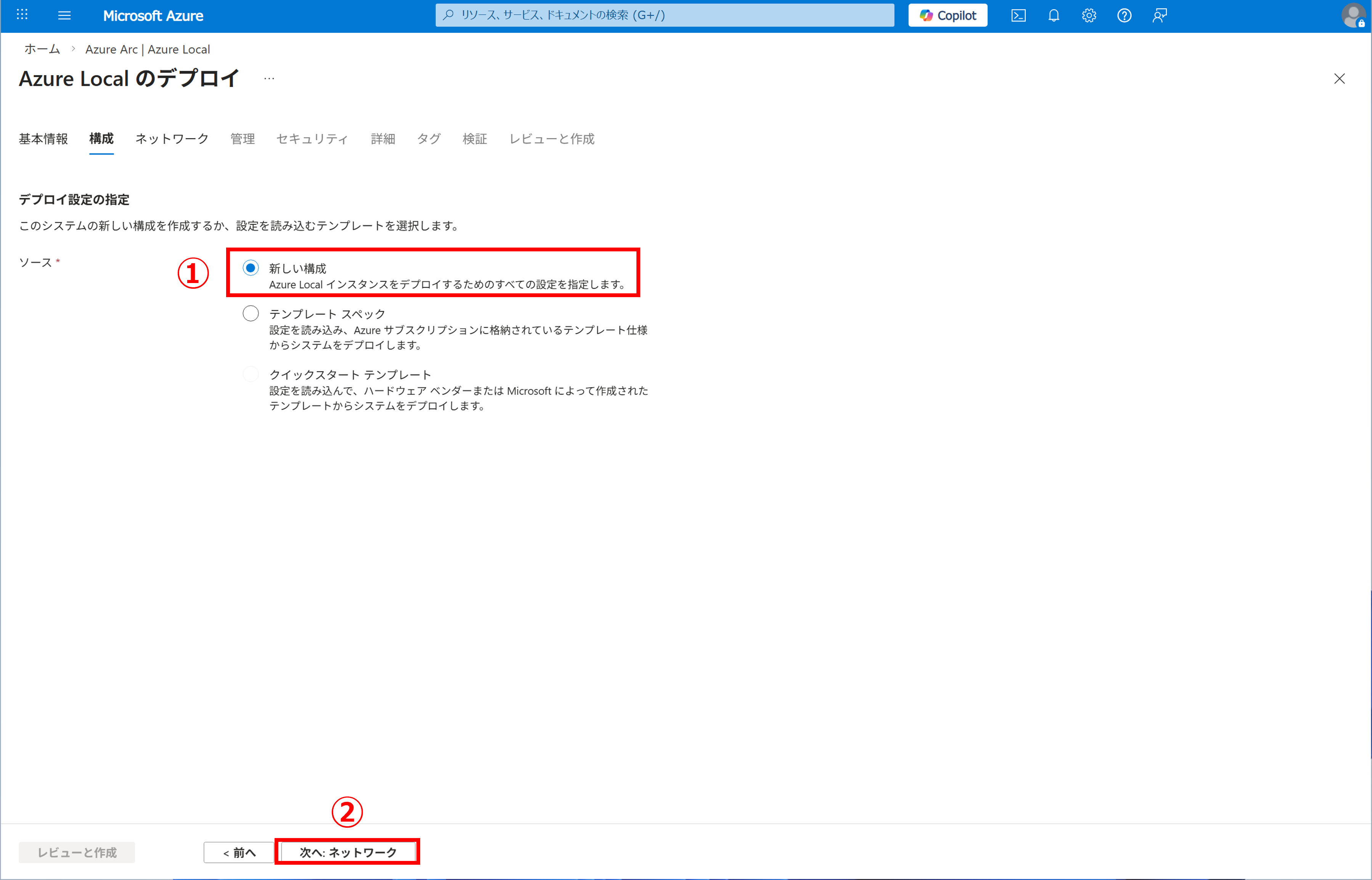Select the クイックスタート テンプレート radio option

251,374
